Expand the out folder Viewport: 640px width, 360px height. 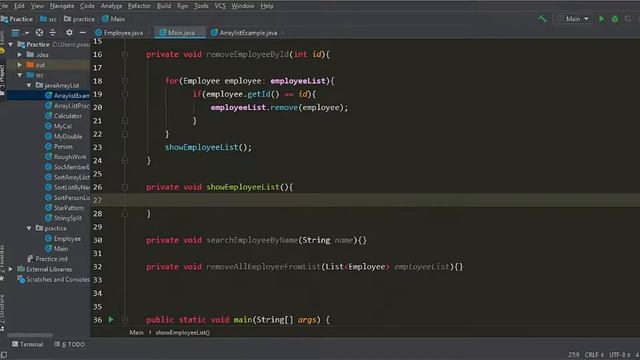point(20,65)
